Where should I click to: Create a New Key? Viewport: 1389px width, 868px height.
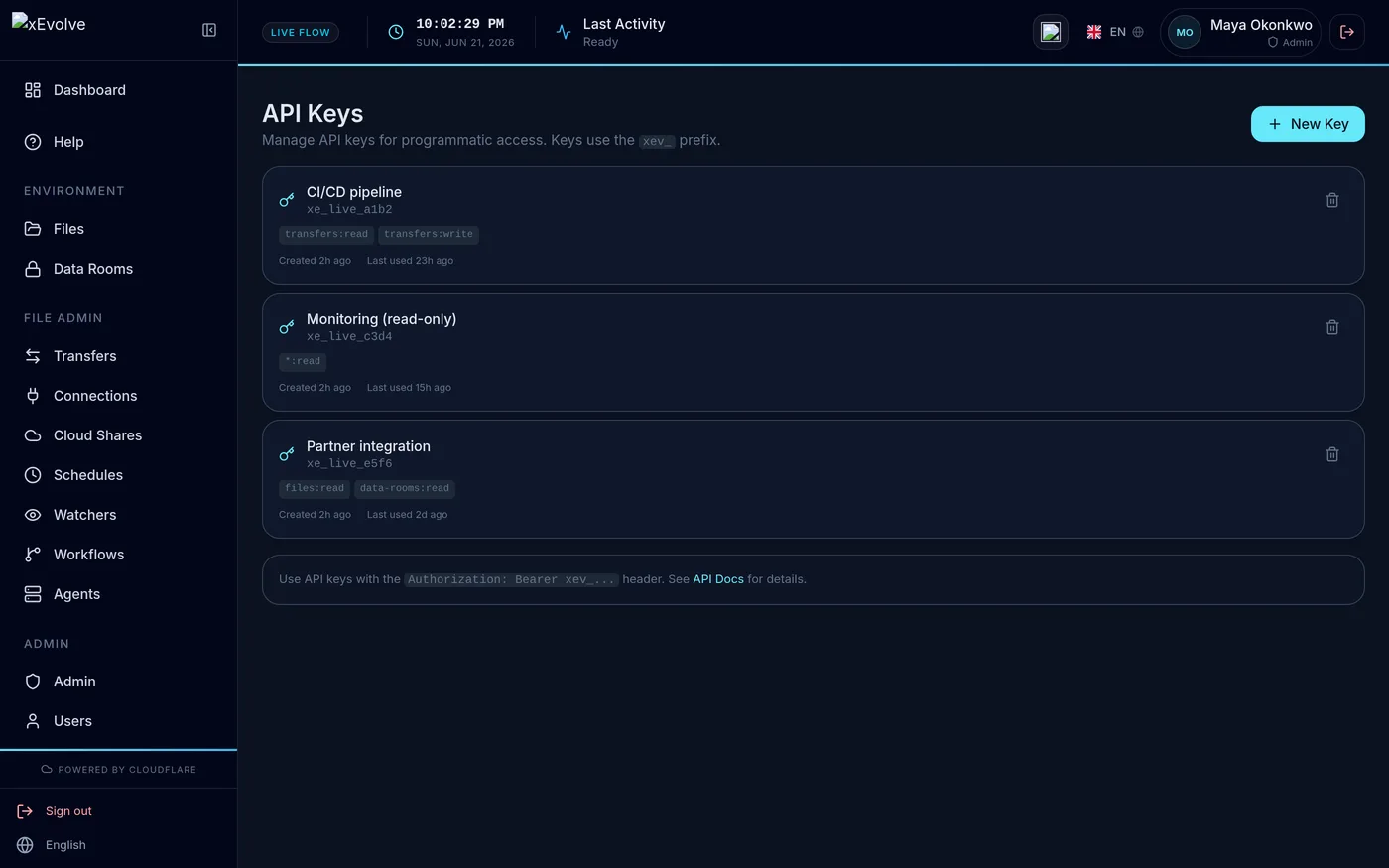click(1308, 124)
